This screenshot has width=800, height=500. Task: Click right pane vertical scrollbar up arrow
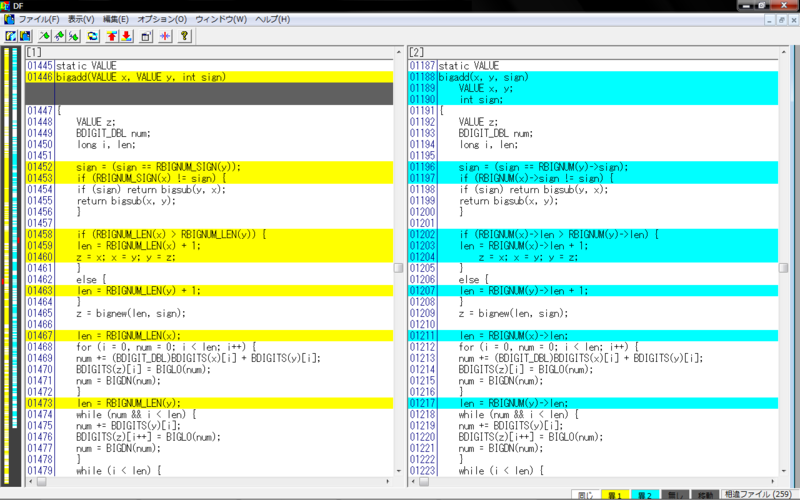784,52
